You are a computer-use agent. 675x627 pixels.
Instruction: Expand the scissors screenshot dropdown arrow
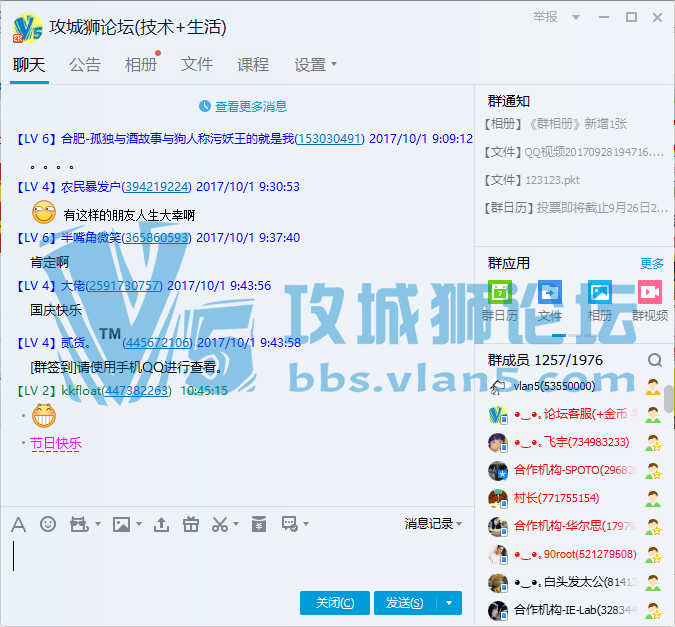click(x=235, y=524)
